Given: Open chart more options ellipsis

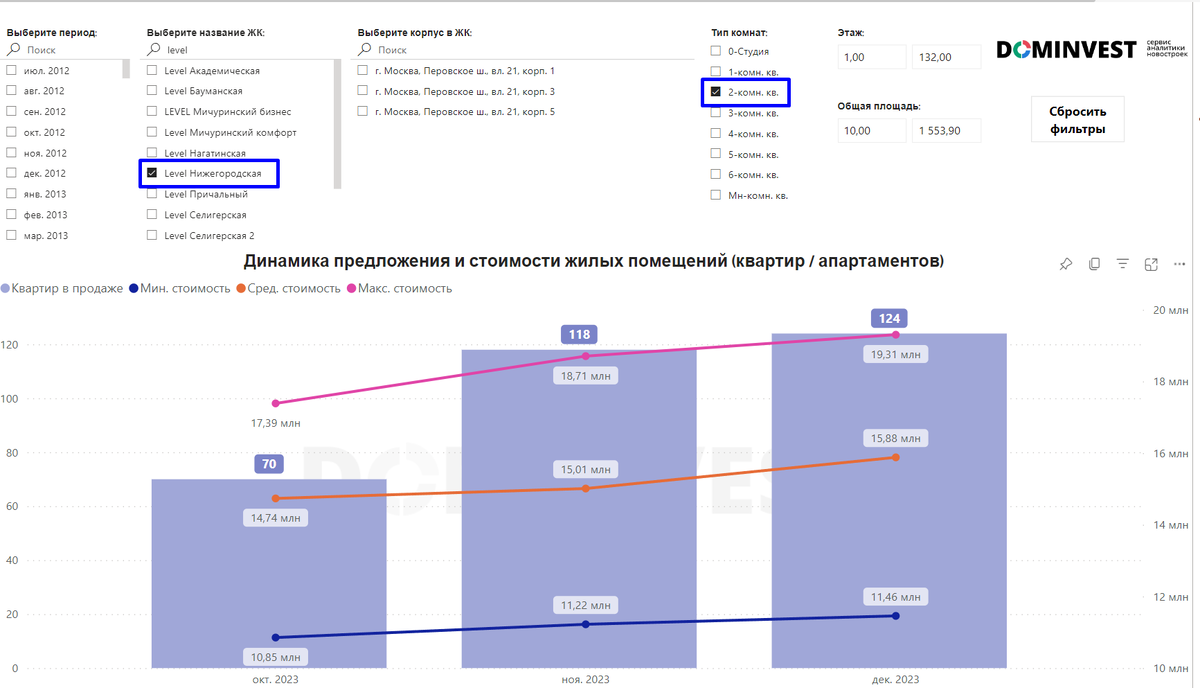Looking at the screenshot, I should coord(1179,264).
